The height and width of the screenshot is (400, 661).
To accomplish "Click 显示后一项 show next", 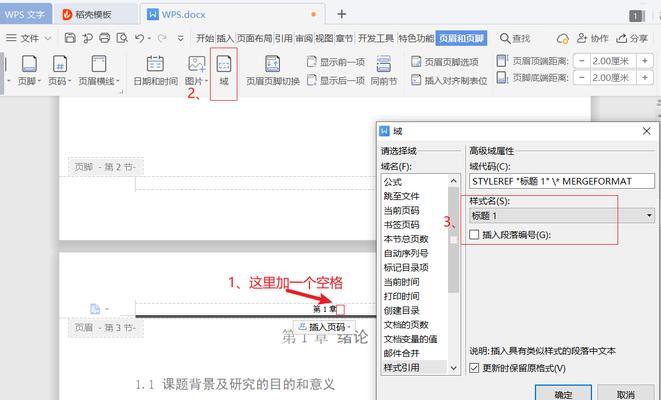I will [336, 80].
